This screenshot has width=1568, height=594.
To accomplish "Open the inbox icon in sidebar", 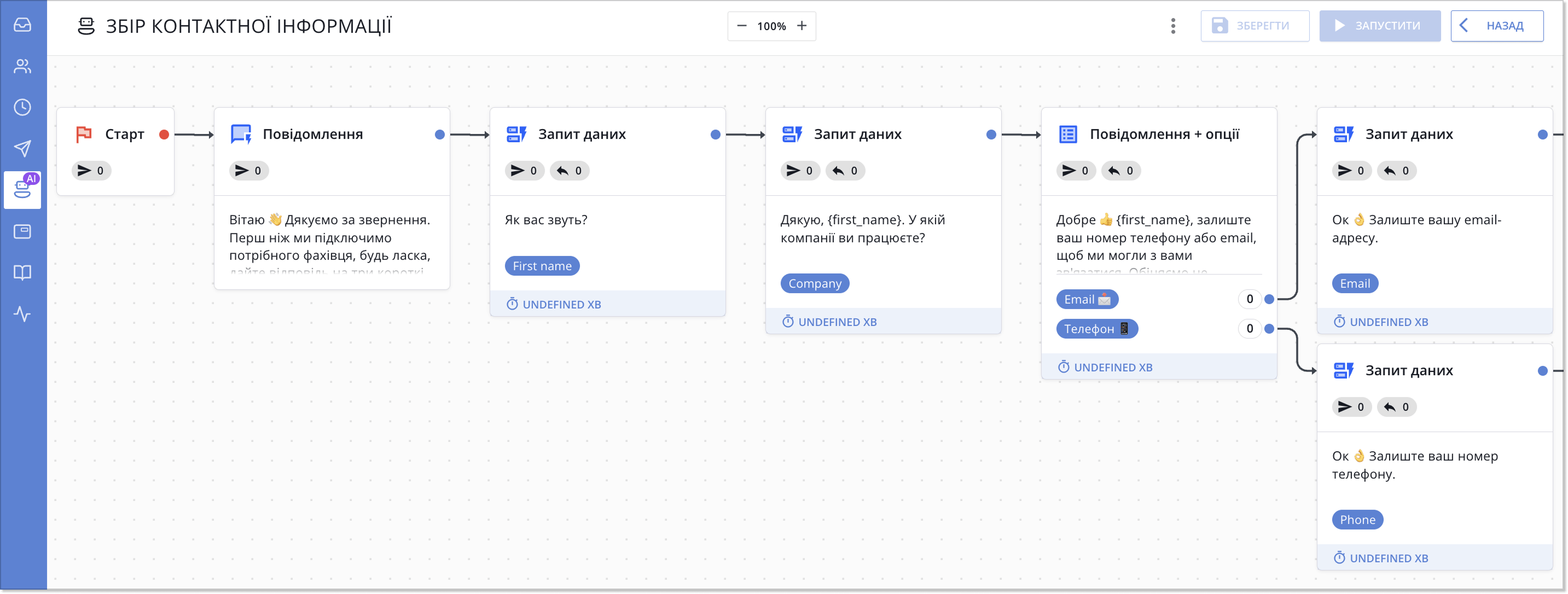I will point(22,25).
